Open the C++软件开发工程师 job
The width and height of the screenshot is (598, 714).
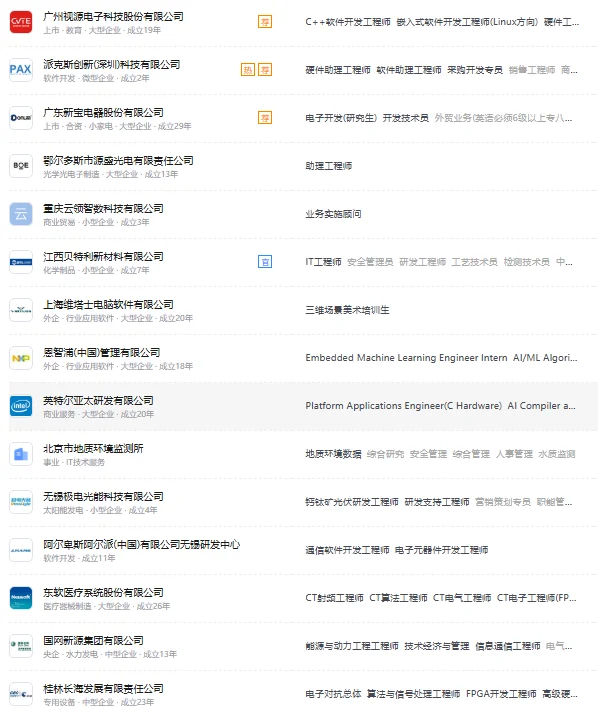(348, 22)
